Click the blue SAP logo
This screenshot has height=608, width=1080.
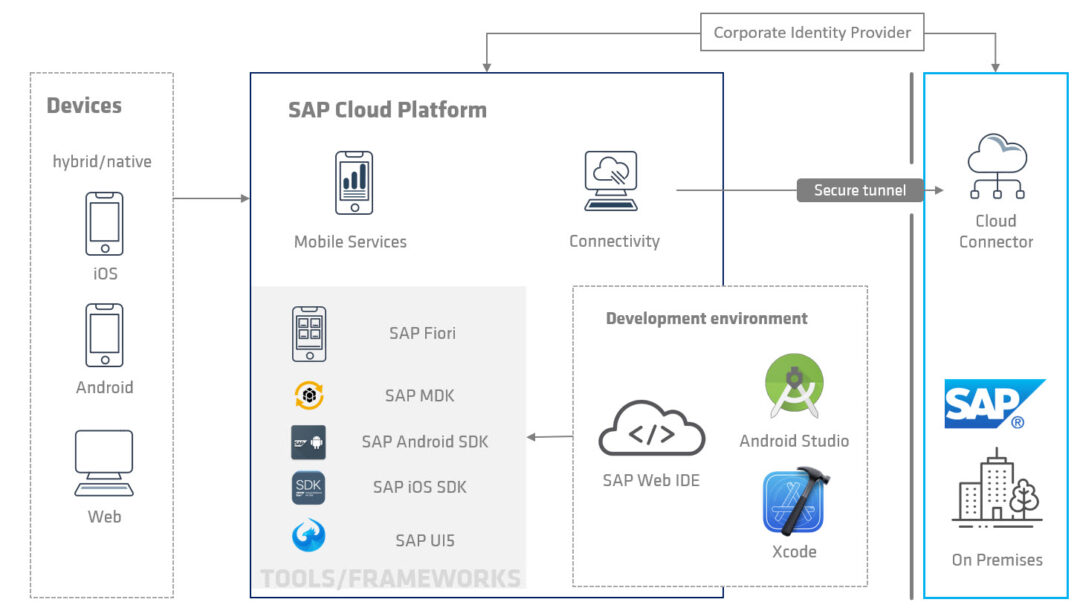(x=995, y=403)
